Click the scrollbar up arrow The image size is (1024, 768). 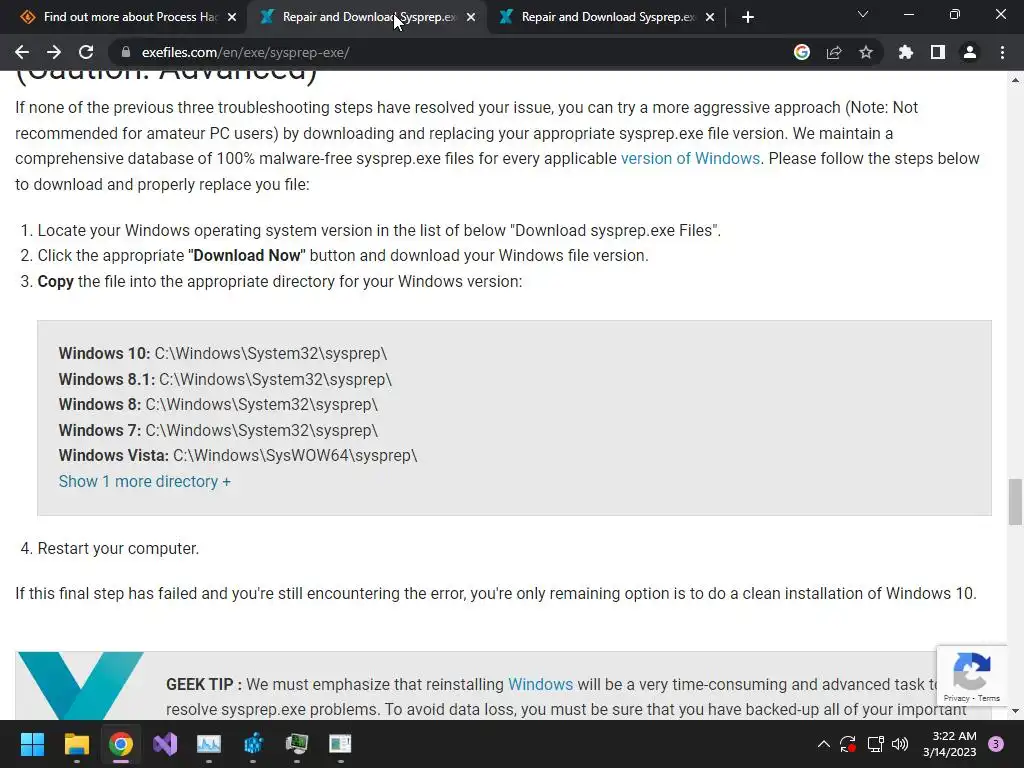[x=1015, y=80]
